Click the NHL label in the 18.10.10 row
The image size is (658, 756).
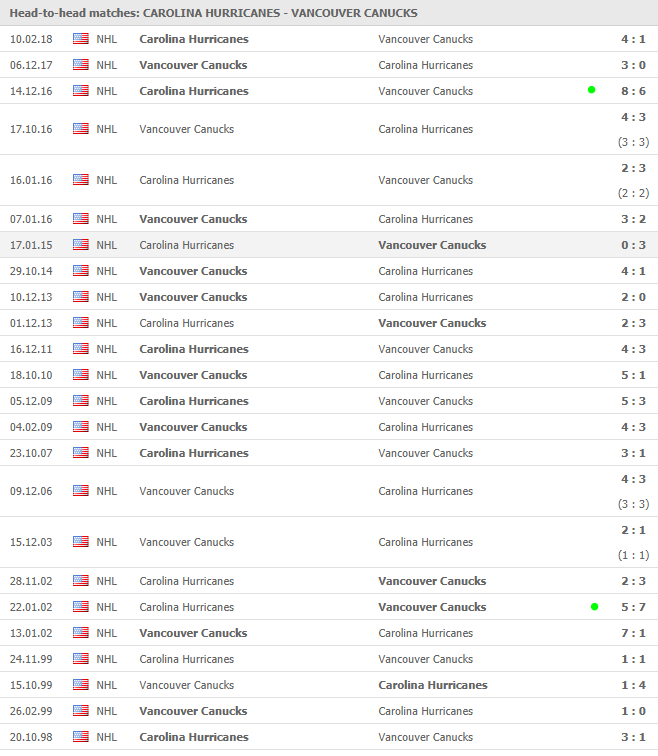(x=107, y=376)
